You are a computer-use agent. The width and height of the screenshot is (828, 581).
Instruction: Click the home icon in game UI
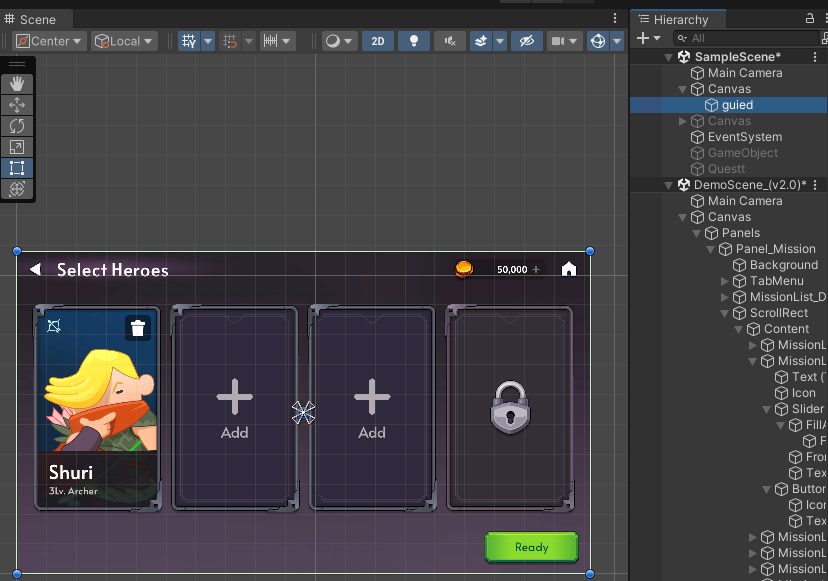[569, 269]
